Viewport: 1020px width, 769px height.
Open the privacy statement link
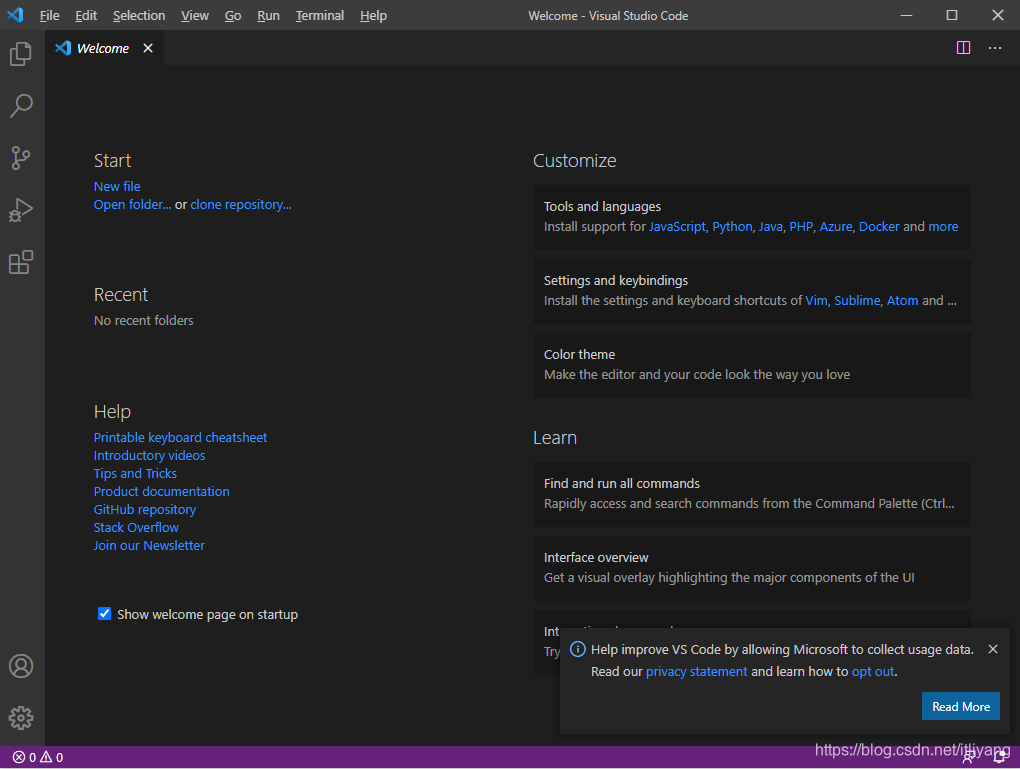pos(696,671)
